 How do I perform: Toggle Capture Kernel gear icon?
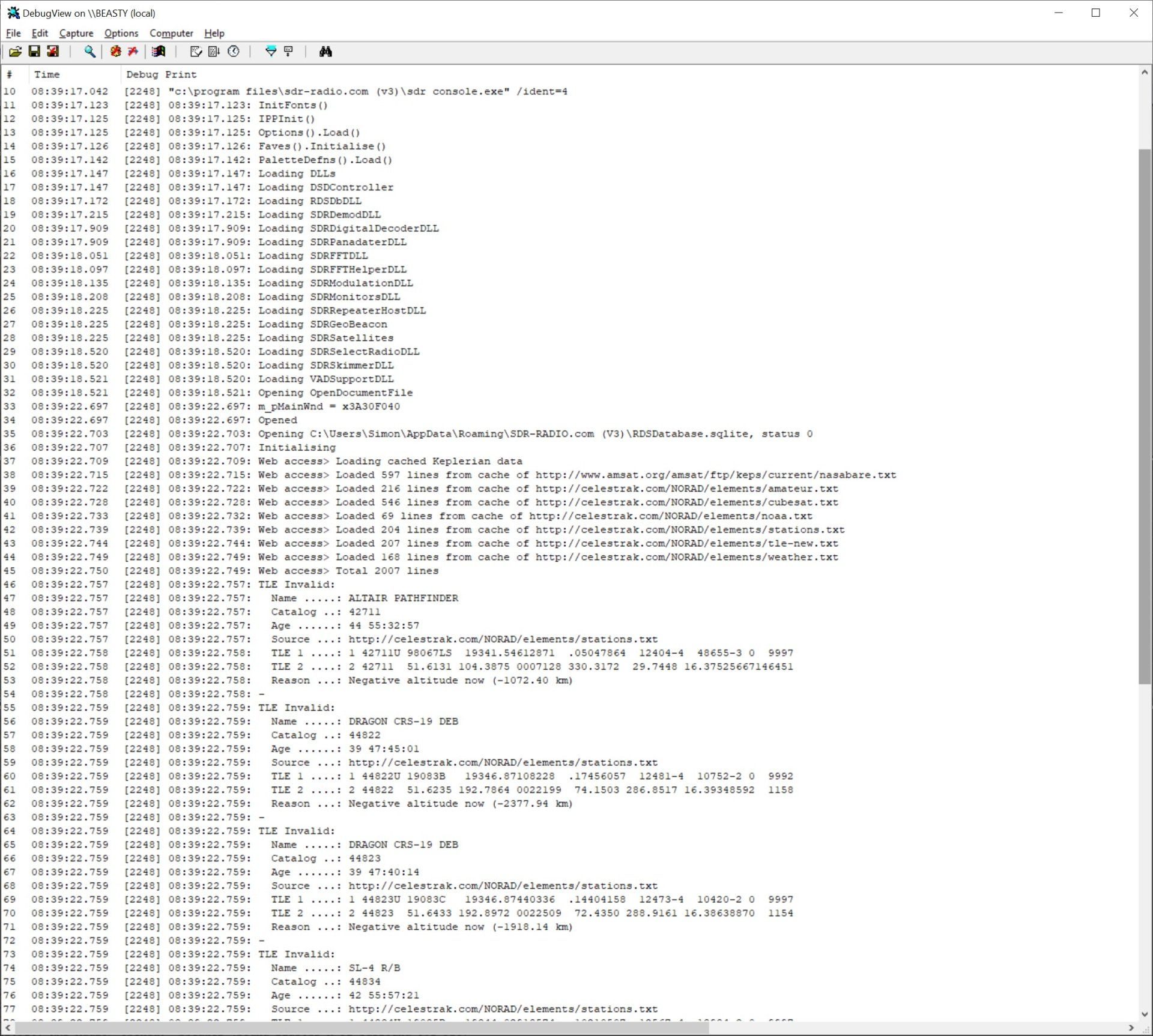(x=115, y=52)
